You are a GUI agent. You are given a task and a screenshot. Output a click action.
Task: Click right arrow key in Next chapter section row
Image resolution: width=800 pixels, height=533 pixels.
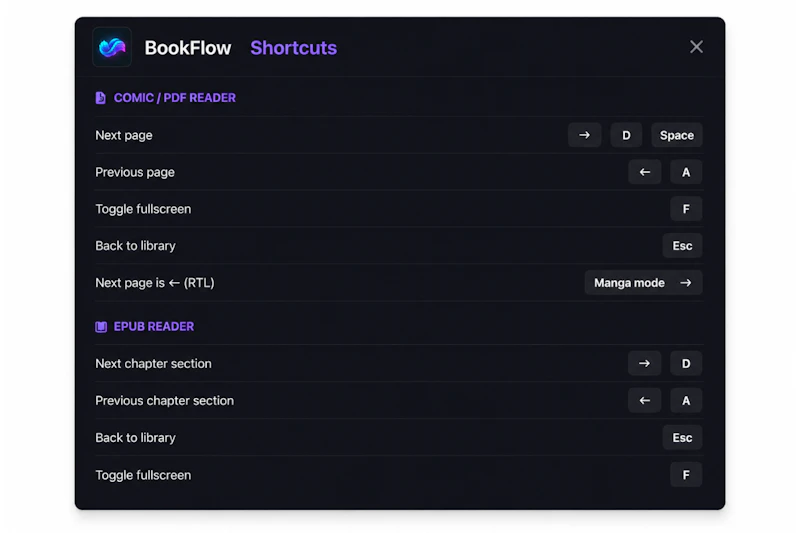[644, 364]
